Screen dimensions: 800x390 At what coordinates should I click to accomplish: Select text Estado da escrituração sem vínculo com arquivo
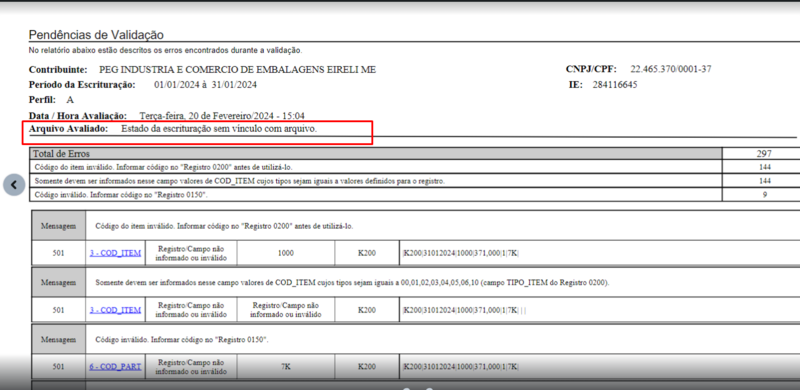[x=219, y=129]
